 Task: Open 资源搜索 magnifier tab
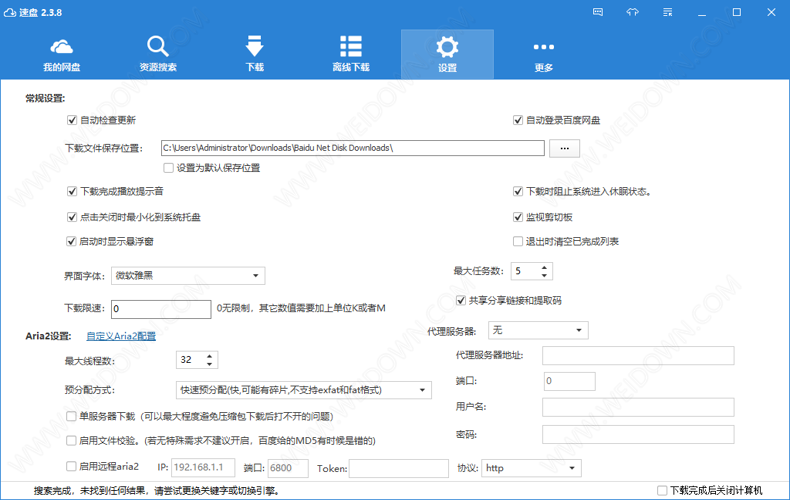[158, 54]
